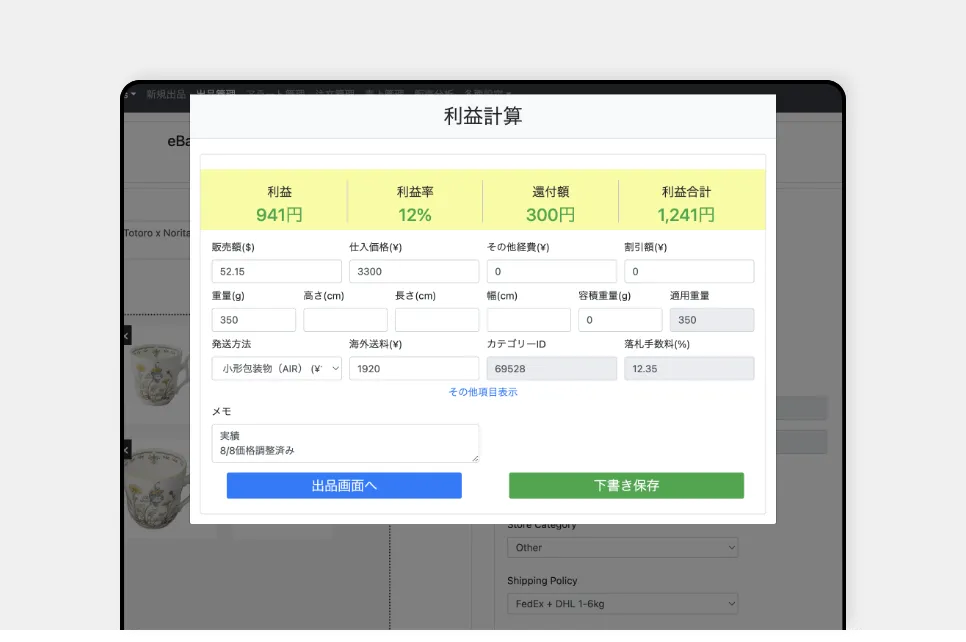Click the 重量(g) input box
The image size is (966, 642).
(x=253, y=320)
